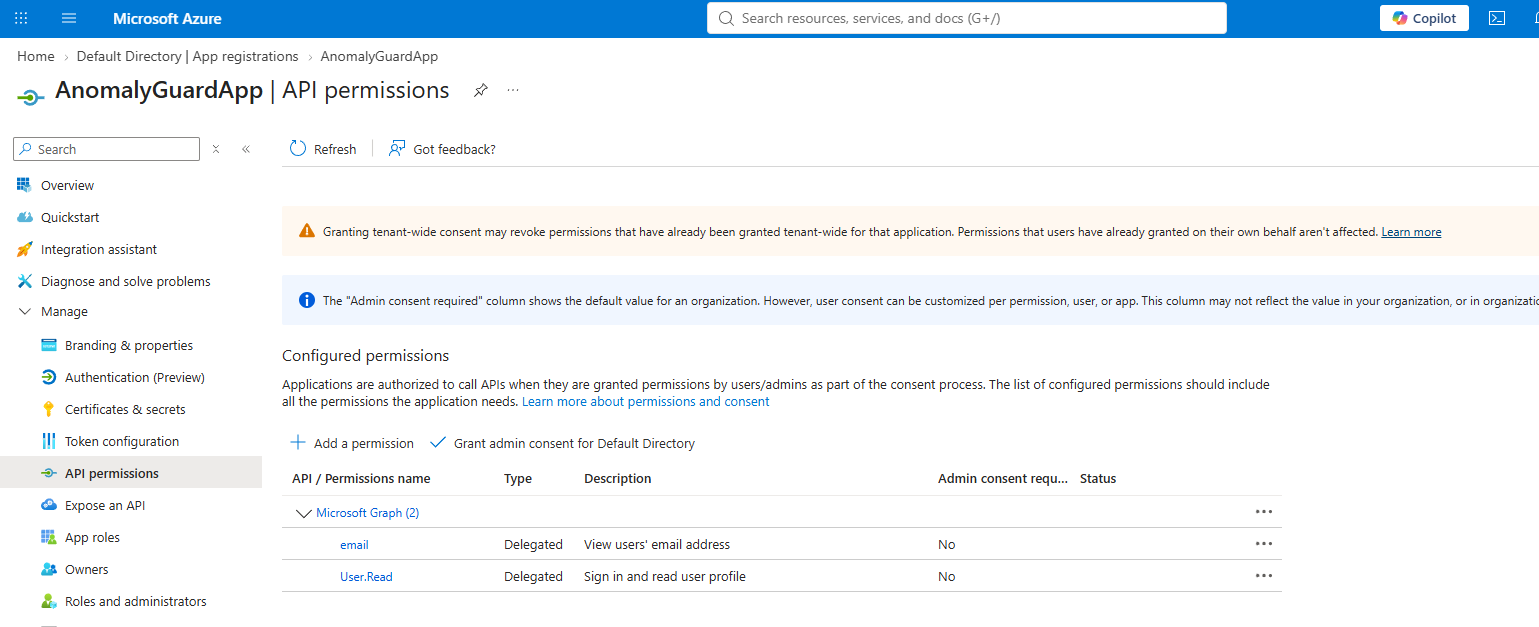Image resolution: width=1539 pixels, height=627 pixels.
Task: Open Learn more link in warning banner
Action: (x=1411, y=232)
